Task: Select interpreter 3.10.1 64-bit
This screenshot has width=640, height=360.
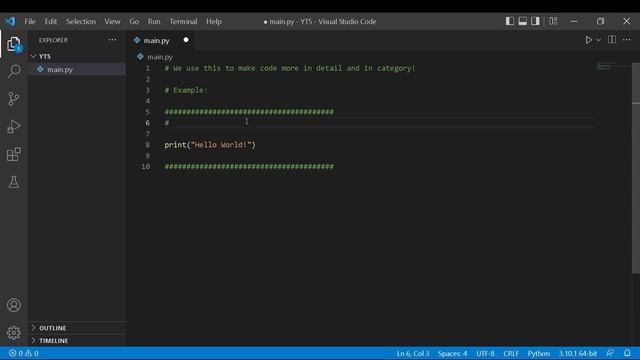Action: point(578,353)
